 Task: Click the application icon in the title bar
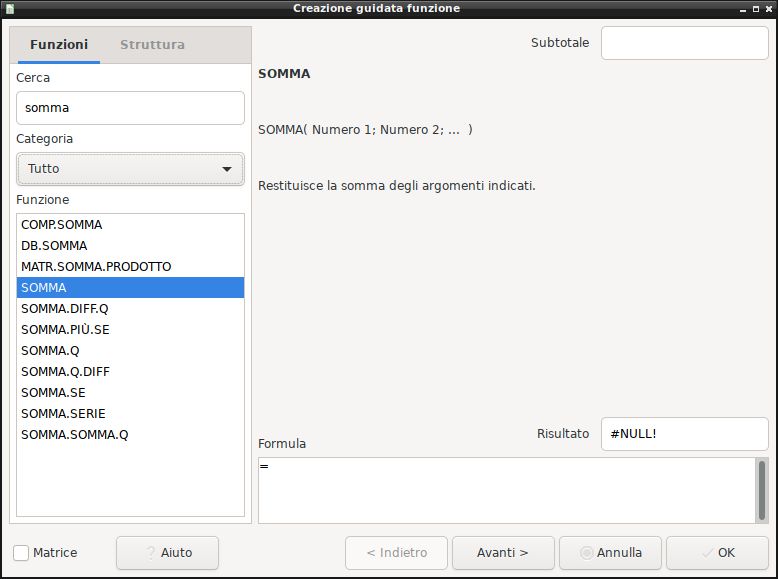[x=9, y=8]
